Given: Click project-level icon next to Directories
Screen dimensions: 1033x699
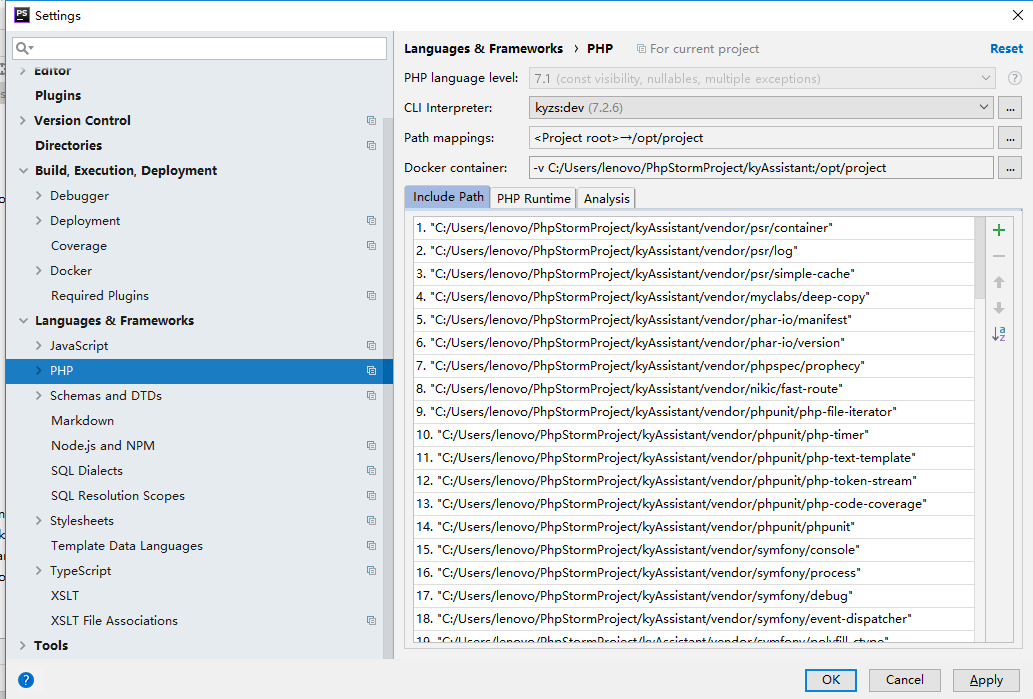Looking at the screenshot, I should pyautogui.click(x=372, y=146).
